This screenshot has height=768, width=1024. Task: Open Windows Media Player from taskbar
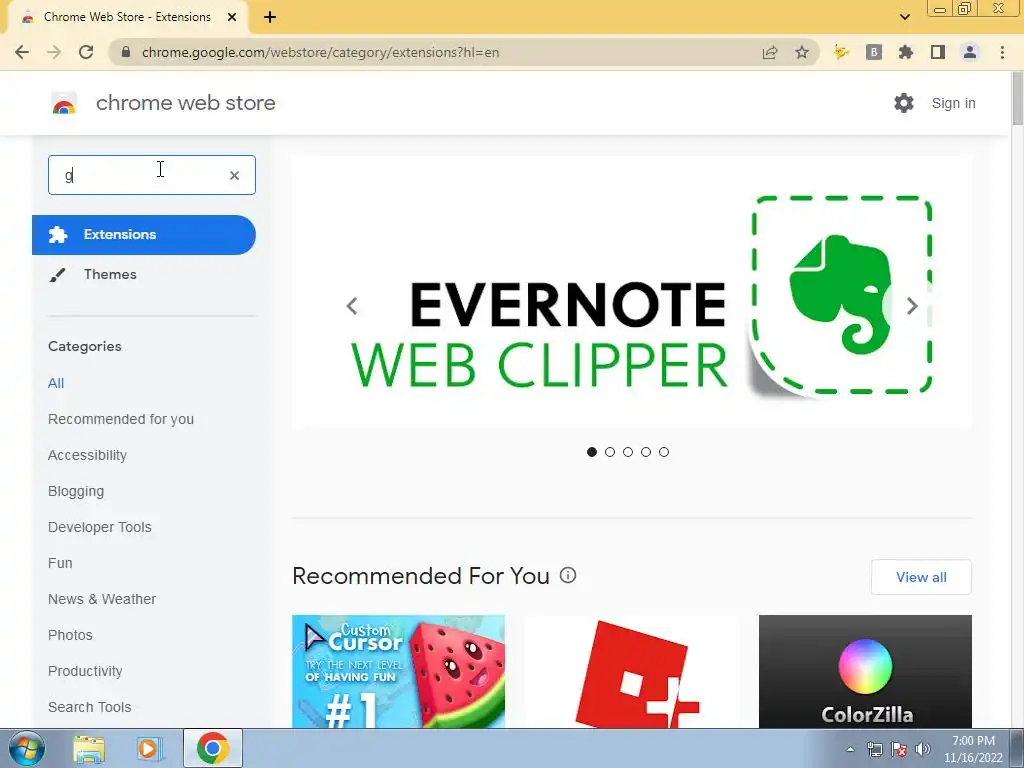[x=149, y=748]
